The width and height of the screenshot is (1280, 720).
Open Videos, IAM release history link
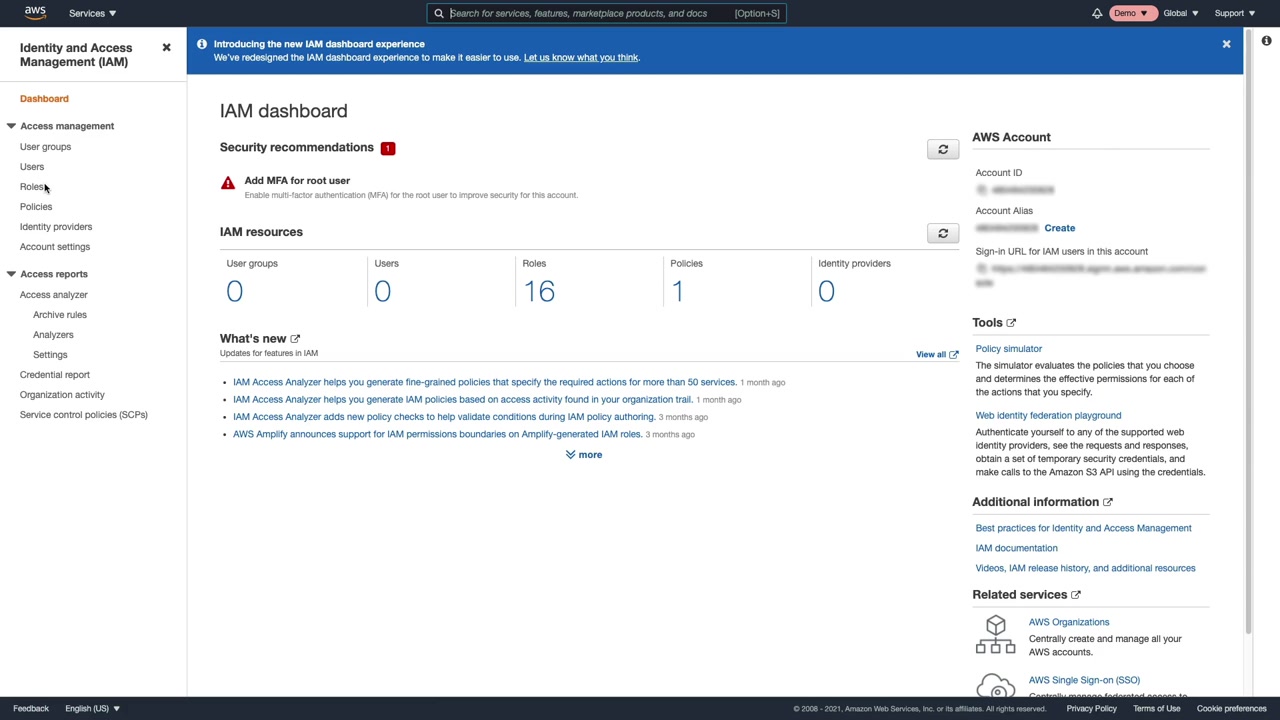click(1086, 568)
